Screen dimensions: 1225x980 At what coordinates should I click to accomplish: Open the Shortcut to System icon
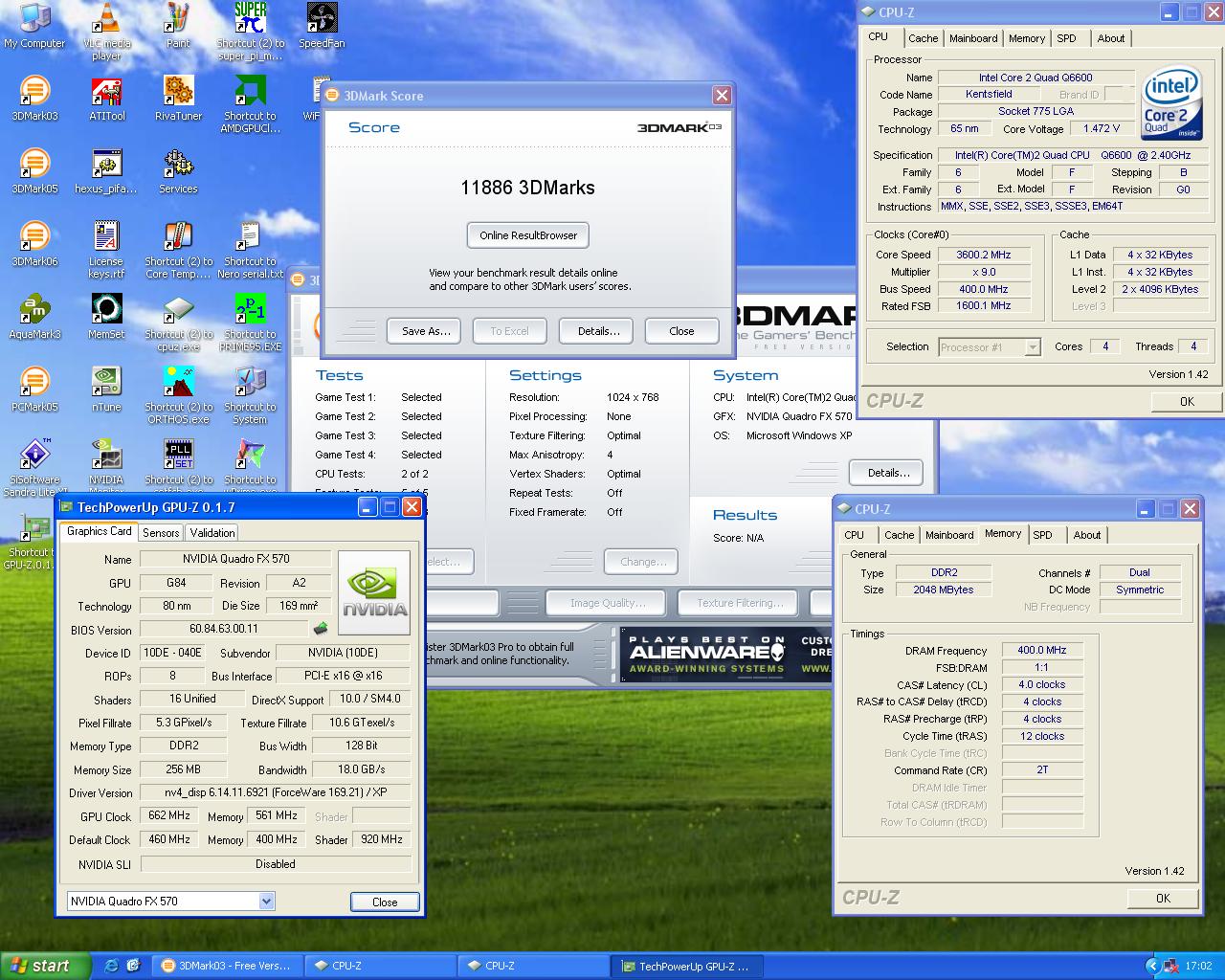[250, 394]
